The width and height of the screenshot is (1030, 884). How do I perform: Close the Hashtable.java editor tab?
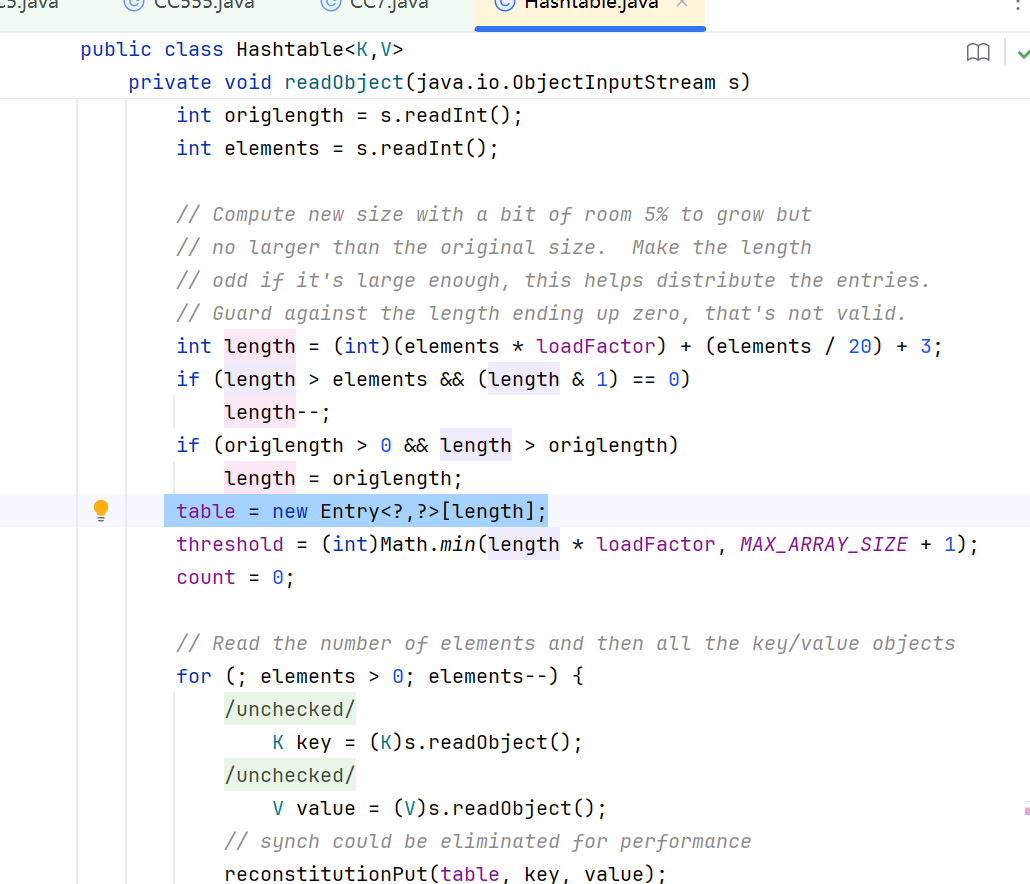coord(682,4)
